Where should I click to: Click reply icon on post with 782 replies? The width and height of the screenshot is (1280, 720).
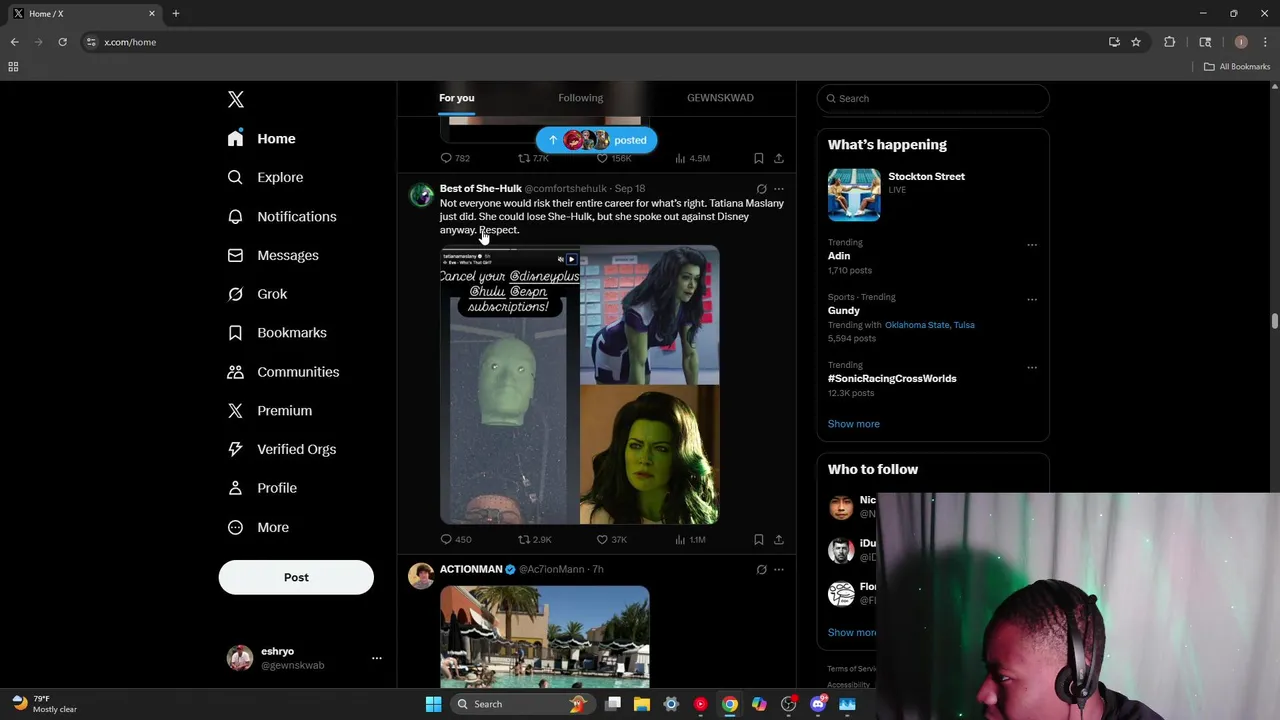click(x=447, y=158)
